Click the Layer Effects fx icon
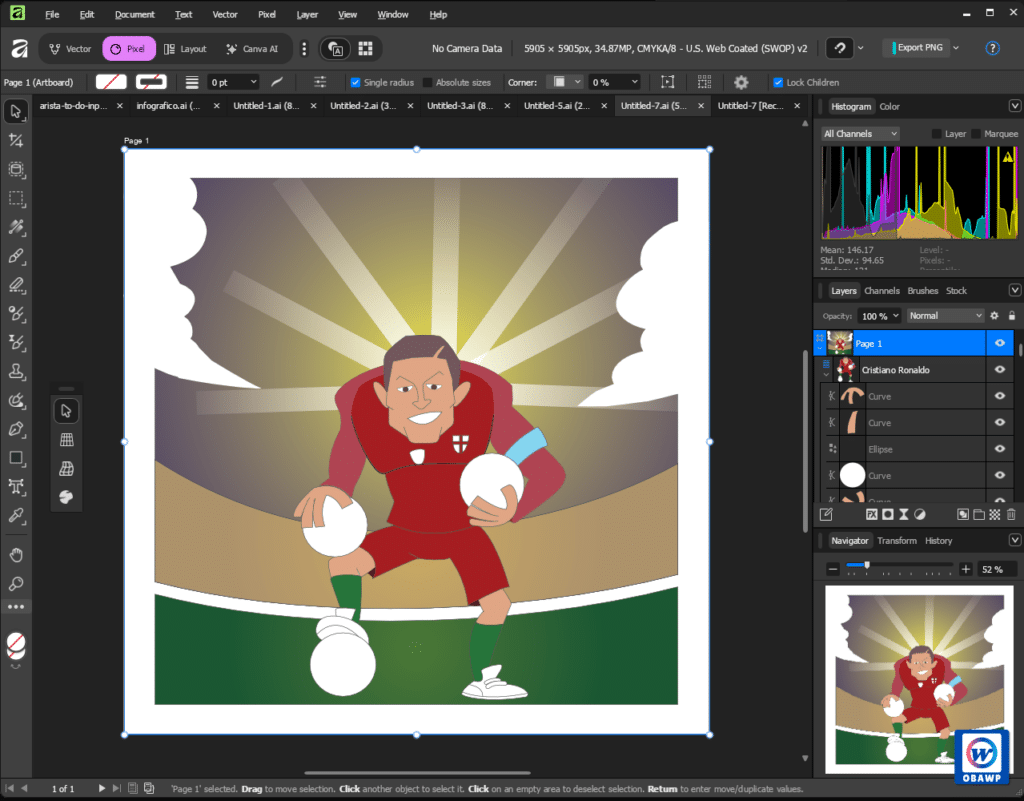1024x801 pixels. pyautogui.click(x=872, y=514)
